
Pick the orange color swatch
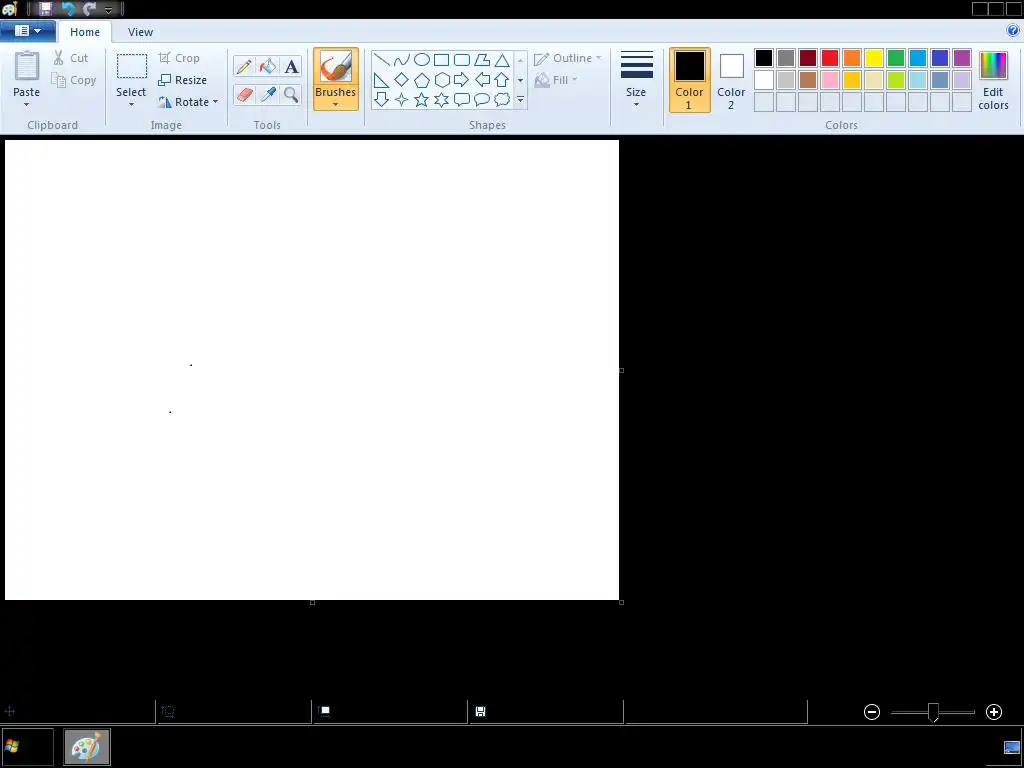point(852,58)
